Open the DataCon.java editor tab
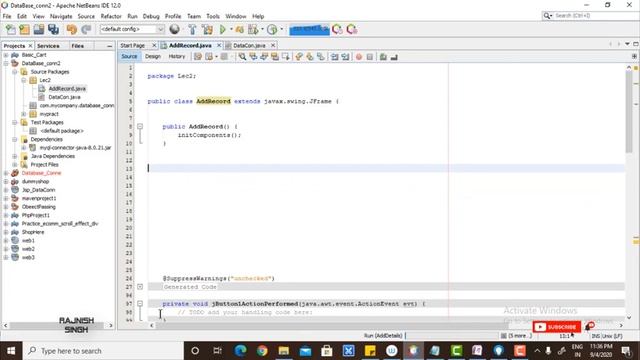 (249, 45)
